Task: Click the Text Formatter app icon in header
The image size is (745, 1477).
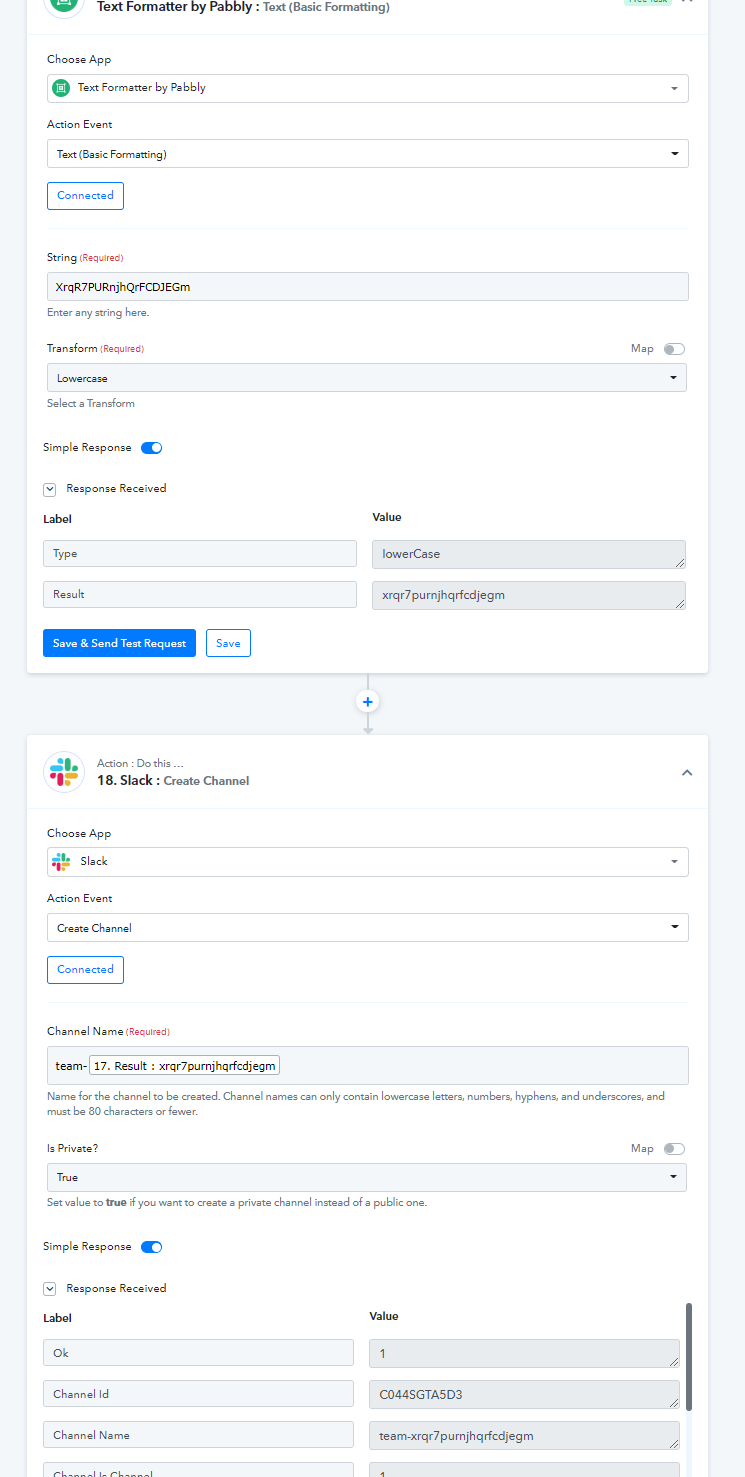Action: (64, 4)
